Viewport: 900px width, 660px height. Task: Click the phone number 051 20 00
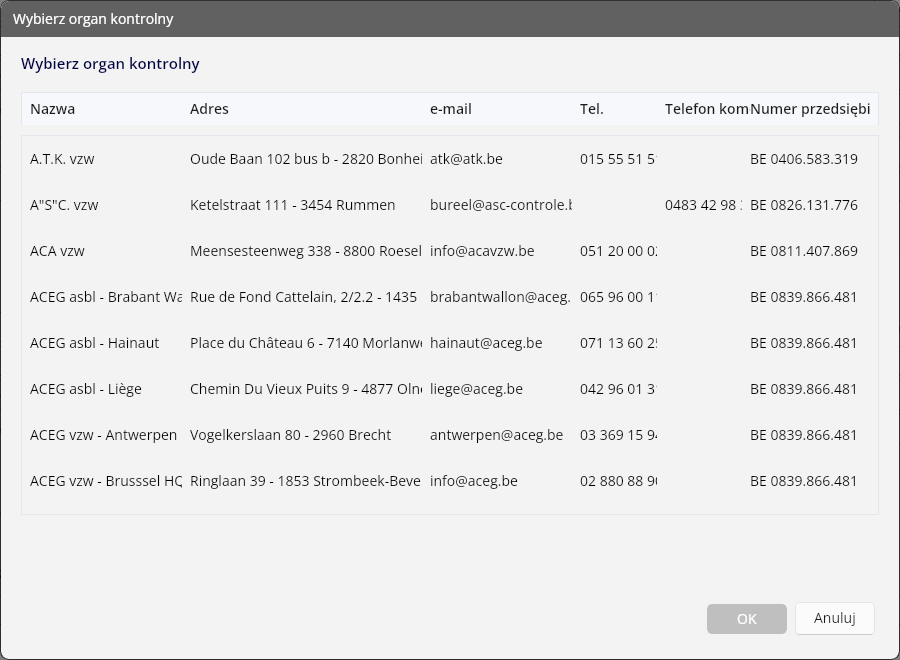point(618,251)
